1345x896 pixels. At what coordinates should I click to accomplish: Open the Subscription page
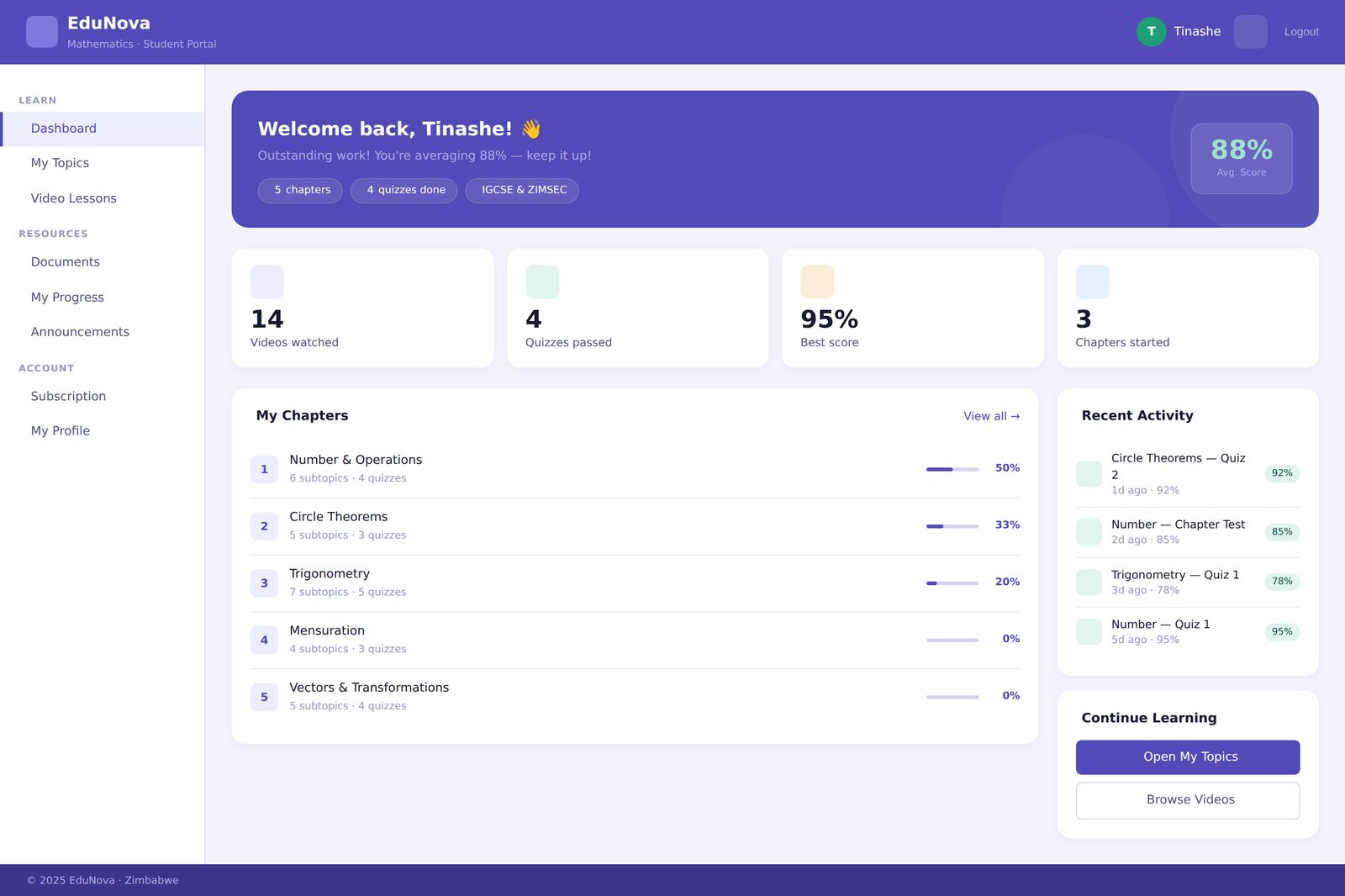(103, 396)
